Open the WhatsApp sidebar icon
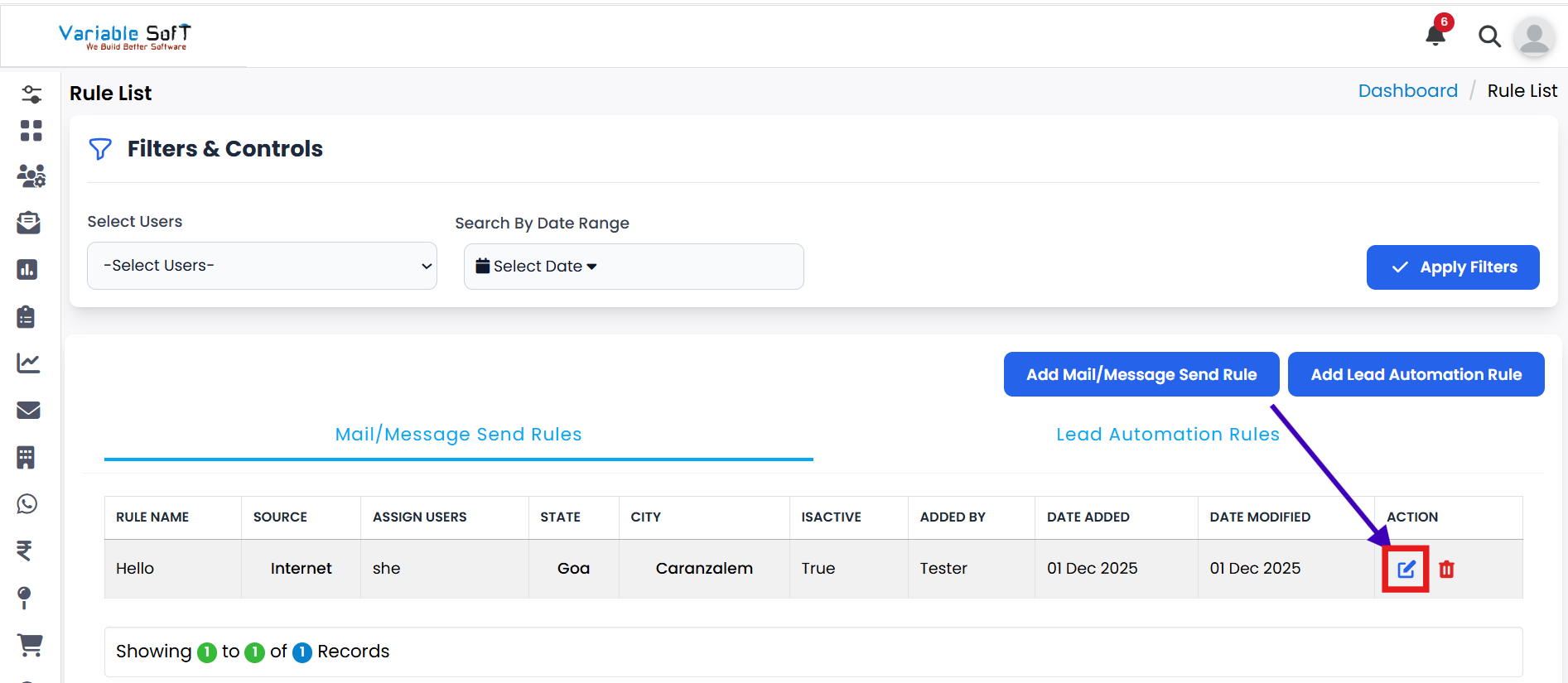Image resolution: width=1568 pixels, height=683 pixels. [x=28, y=503]
